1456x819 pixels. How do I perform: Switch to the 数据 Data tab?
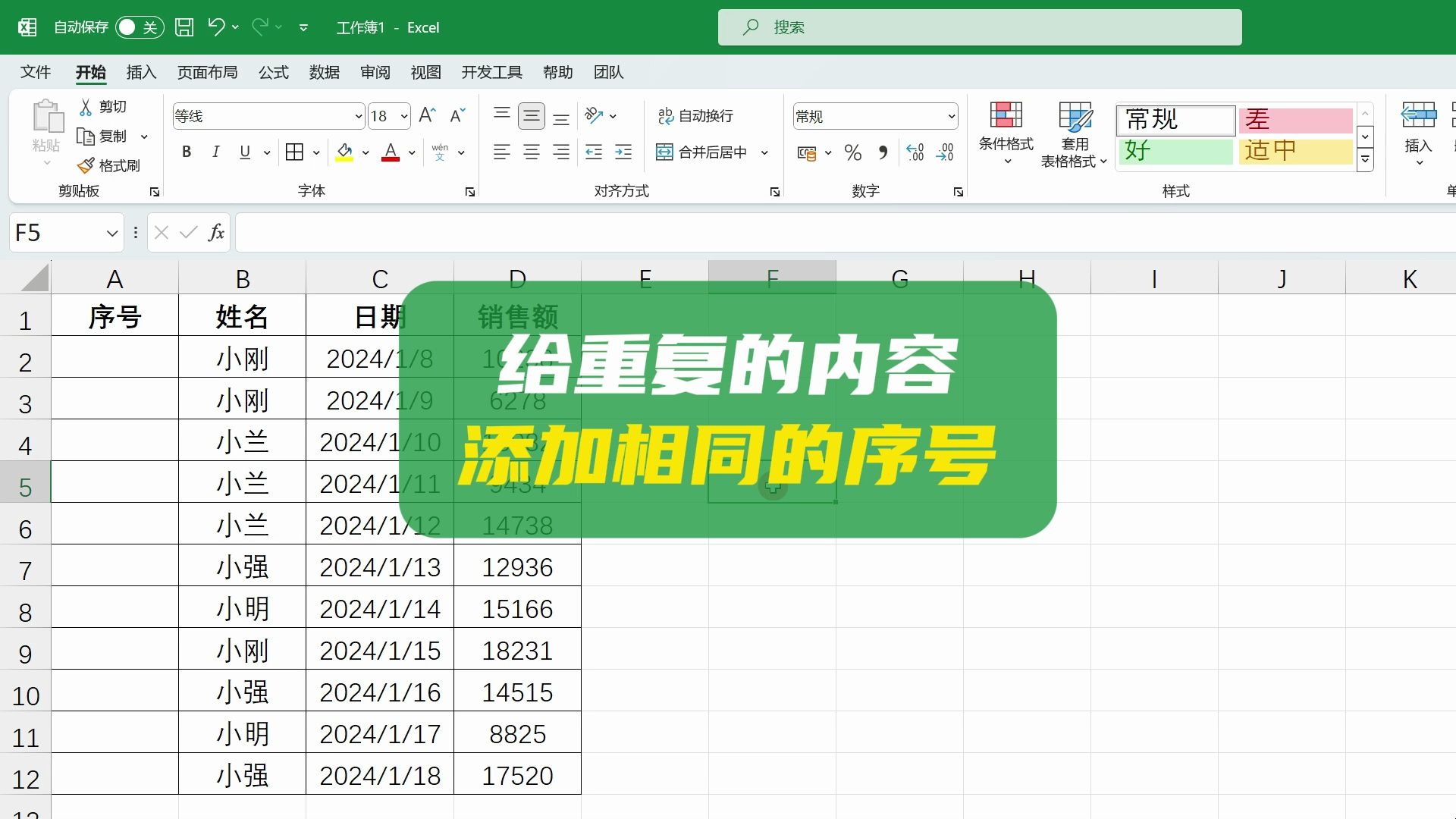tap(325, 72)
